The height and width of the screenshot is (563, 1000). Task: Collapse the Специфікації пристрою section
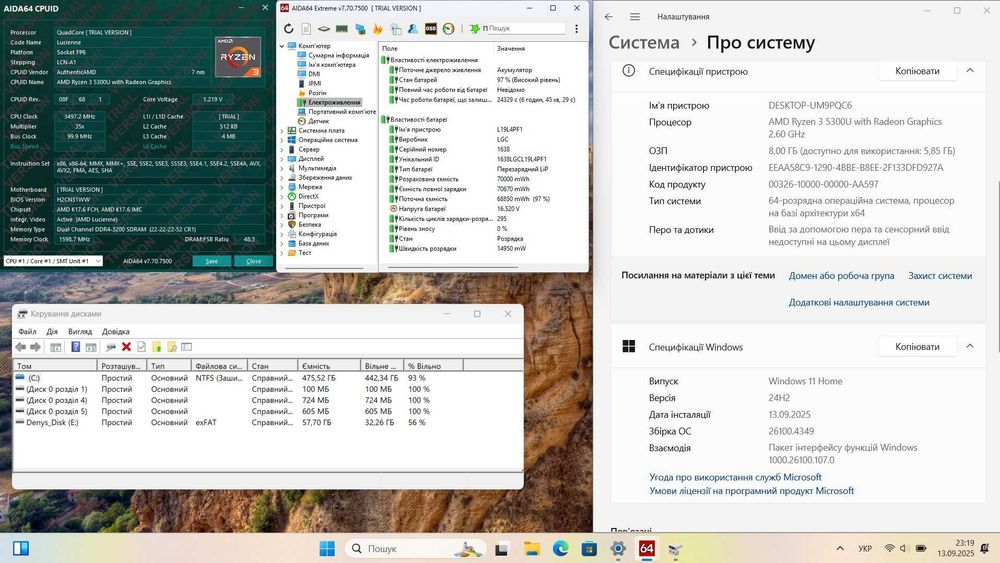(970, 71)
